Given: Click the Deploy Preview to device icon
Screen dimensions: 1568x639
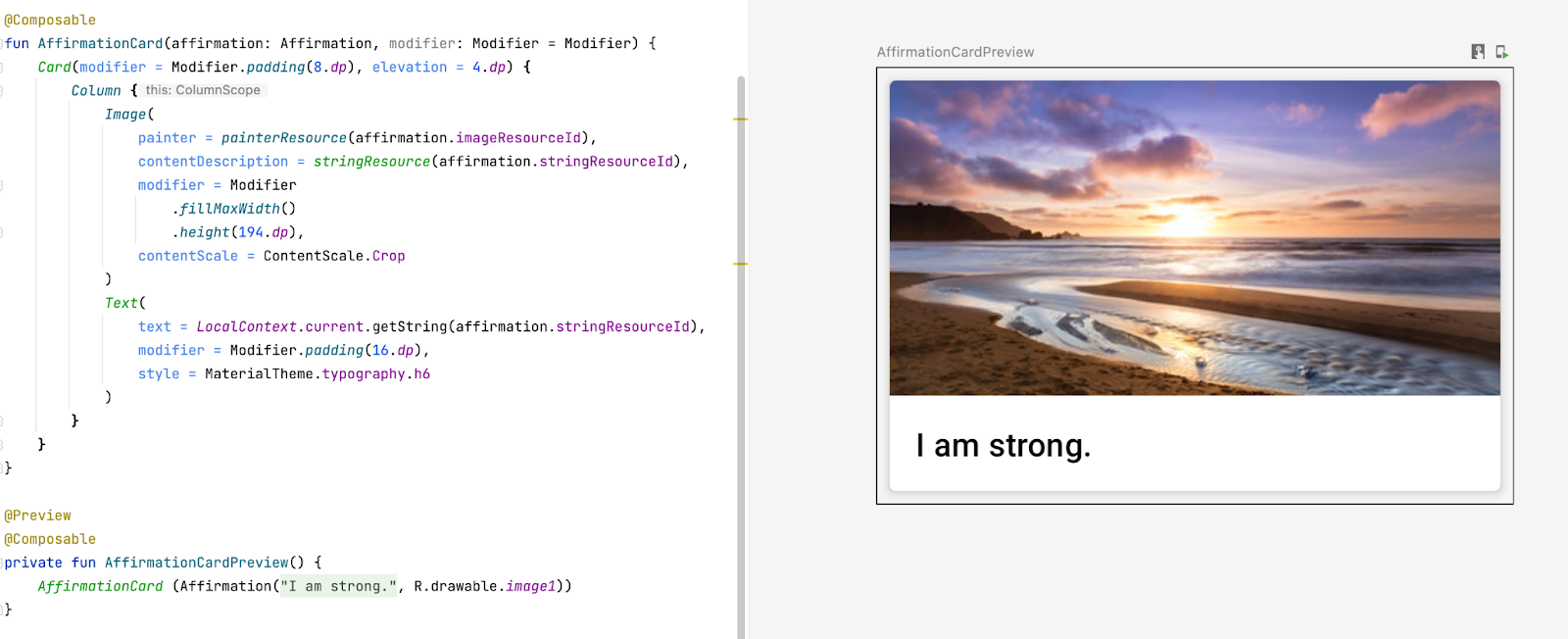Looking at the screenshot, I should 1501,52.
